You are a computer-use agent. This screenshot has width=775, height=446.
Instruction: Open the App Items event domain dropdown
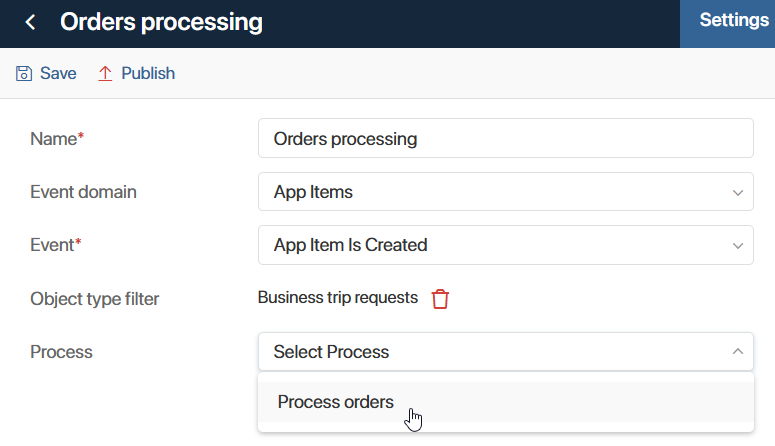(506, 192)
